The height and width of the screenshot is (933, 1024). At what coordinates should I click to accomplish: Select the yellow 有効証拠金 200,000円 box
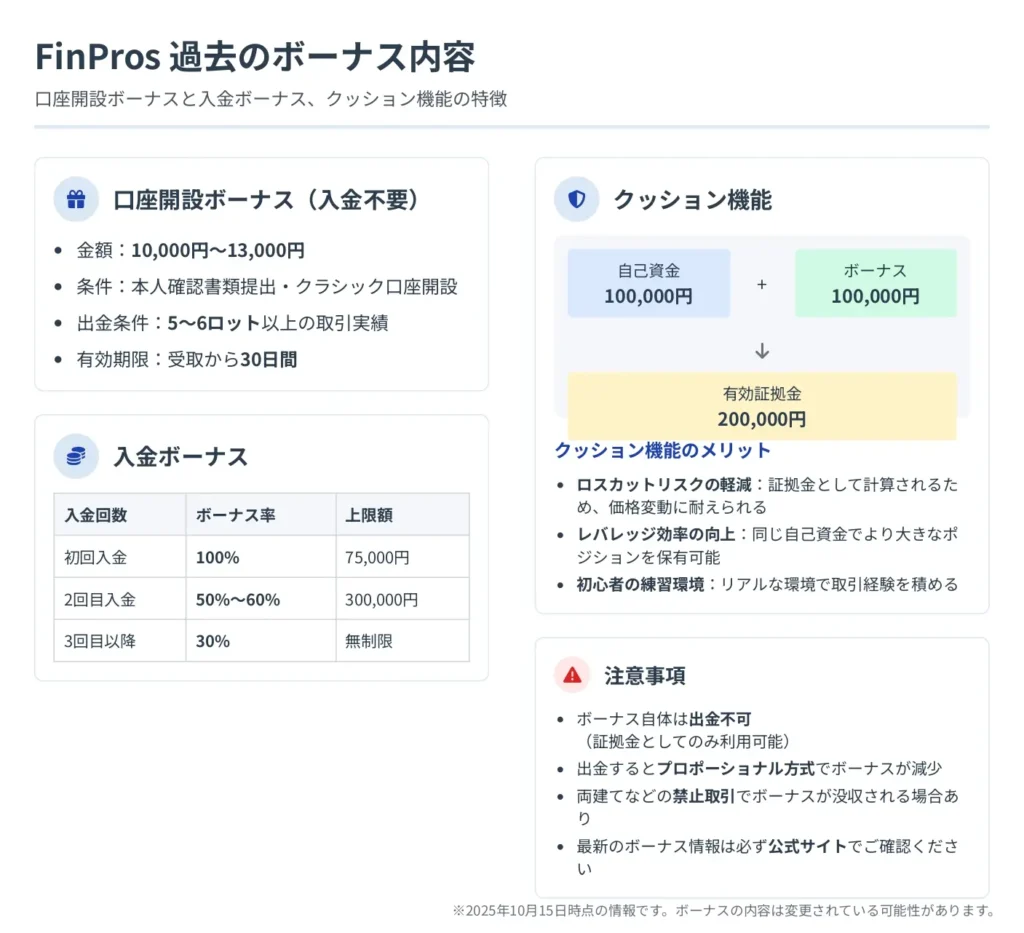coord(762,406)
